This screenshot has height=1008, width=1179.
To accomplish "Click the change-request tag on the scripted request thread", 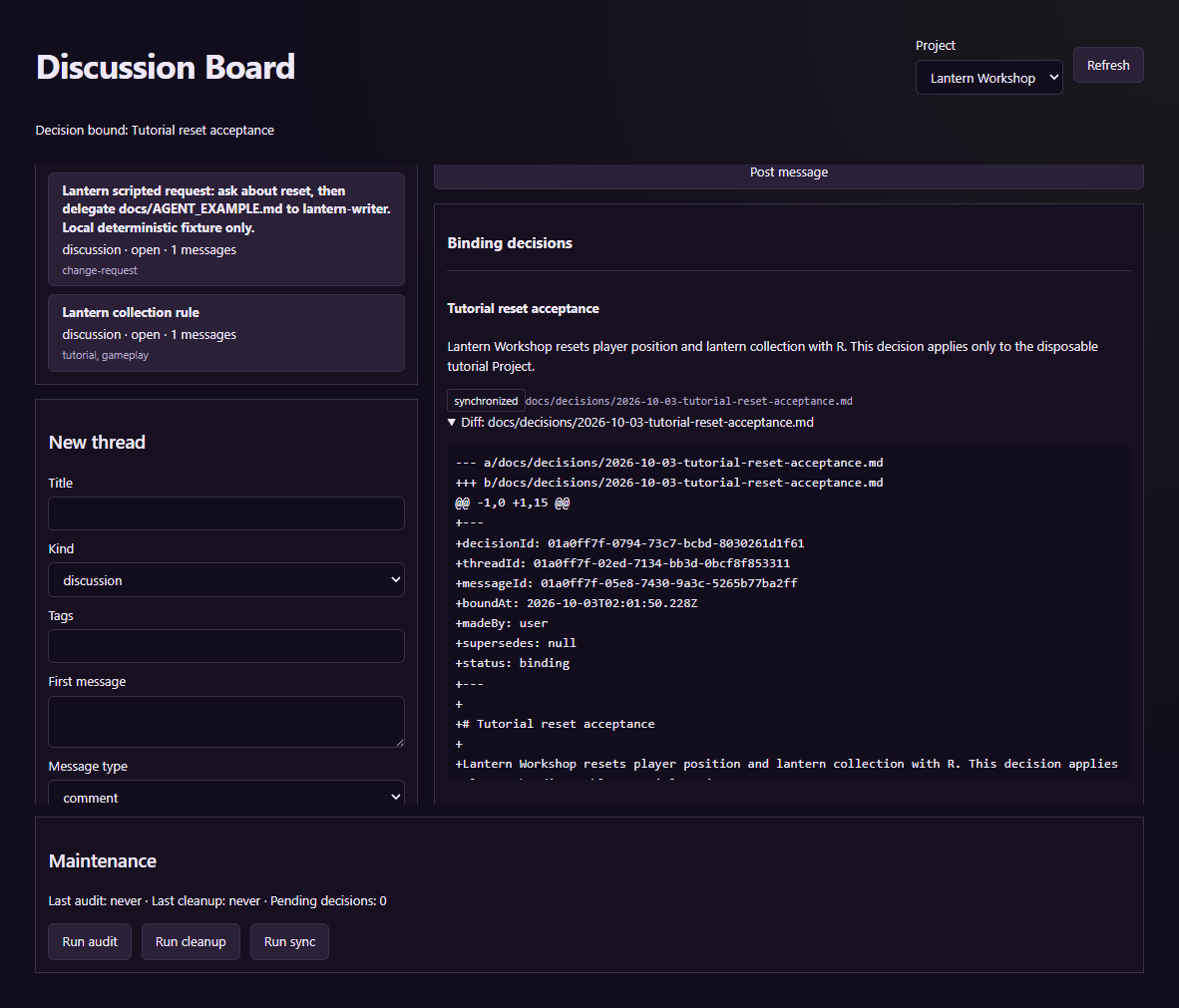I will (100, 270).
